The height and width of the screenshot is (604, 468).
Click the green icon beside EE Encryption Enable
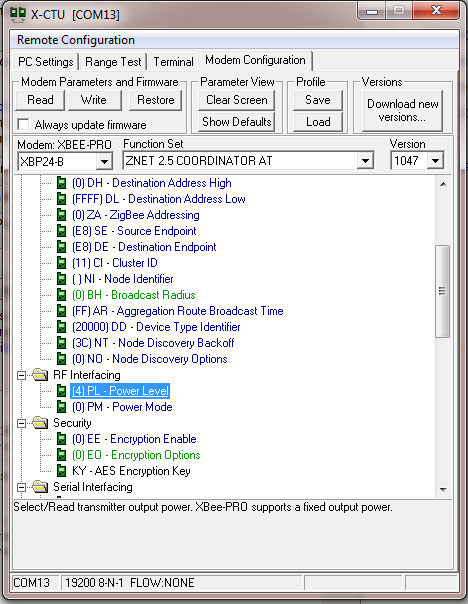pyautogui.click(x=61, y=439)
